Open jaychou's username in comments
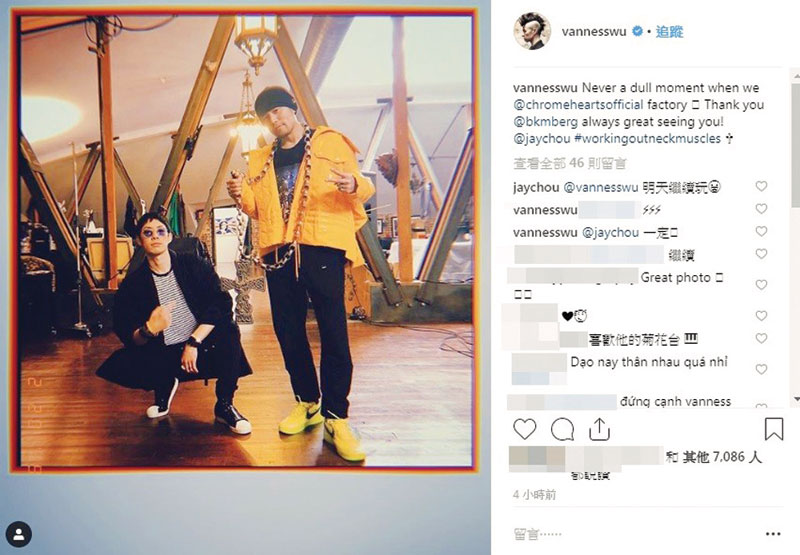Screen dimensions: 800x555 tap(536, 188)
